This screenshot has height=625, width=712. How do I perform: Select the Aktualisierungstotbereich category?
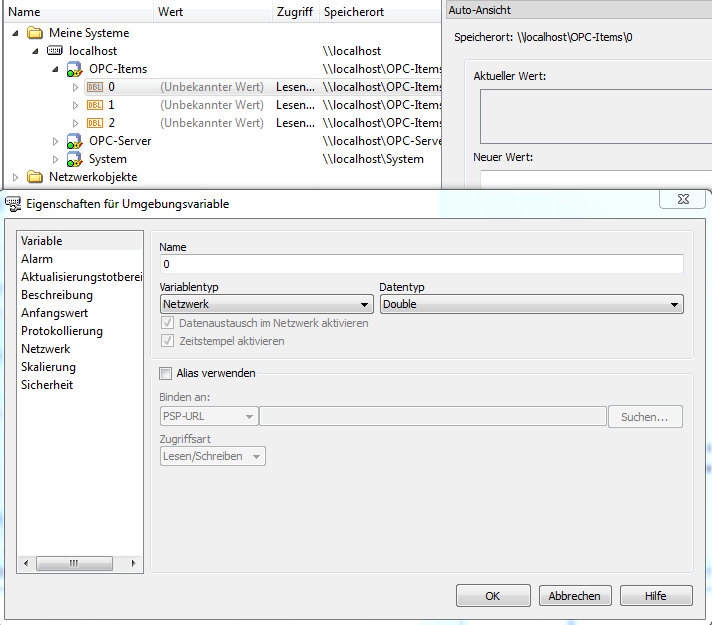[x=81, y=277]
